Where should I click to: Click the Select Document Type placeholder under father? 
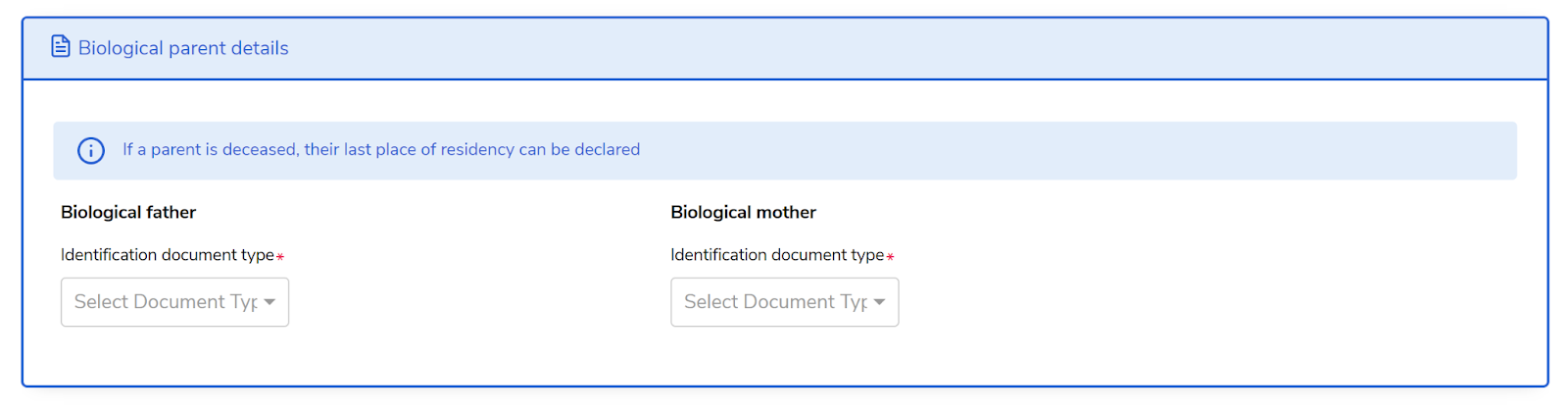point(166,302)
